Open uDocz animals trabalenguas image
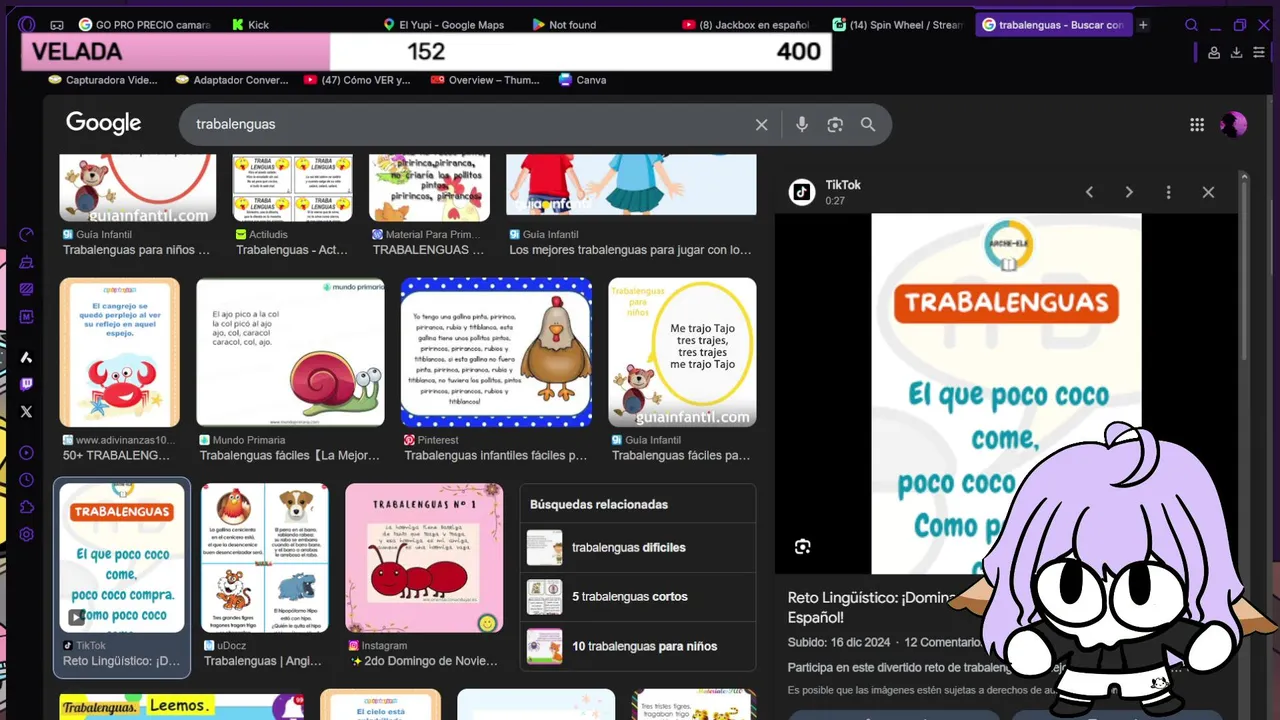The image size is (1280, 720). click(x=265, y=558)
